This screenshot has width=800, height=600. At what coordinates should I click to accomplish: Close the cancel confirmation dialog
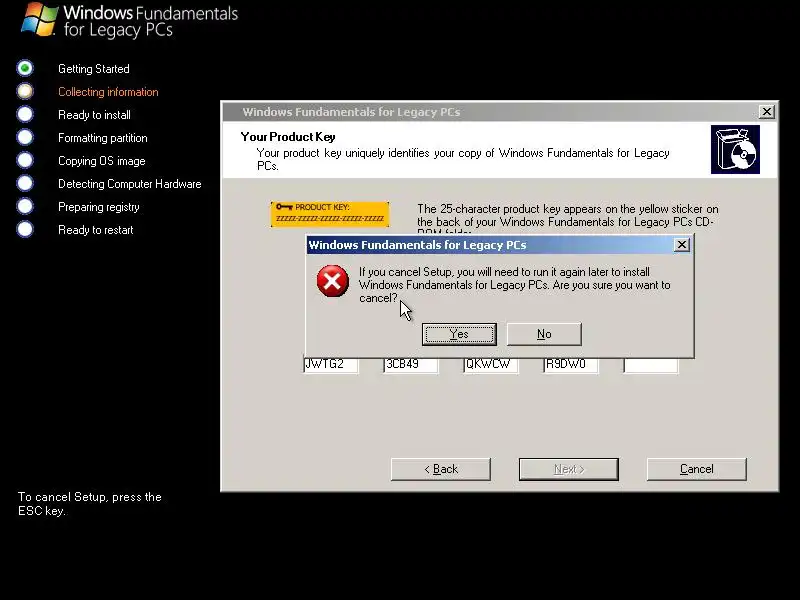click(682, 245)
